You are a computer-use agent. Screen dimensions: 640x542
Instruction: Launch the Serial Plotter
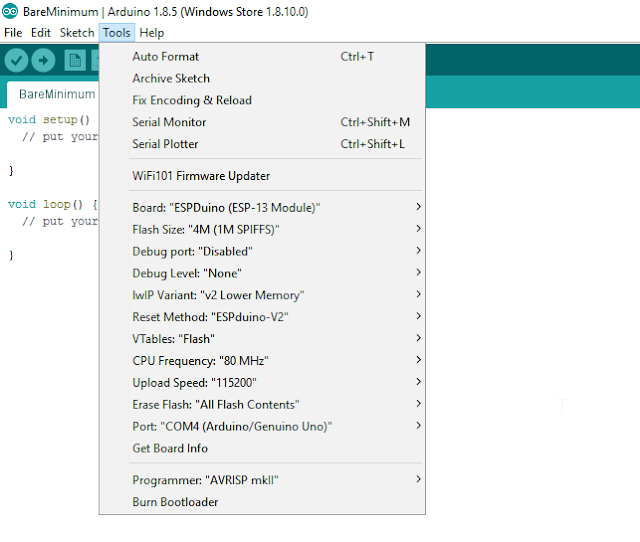pos(262,144)
